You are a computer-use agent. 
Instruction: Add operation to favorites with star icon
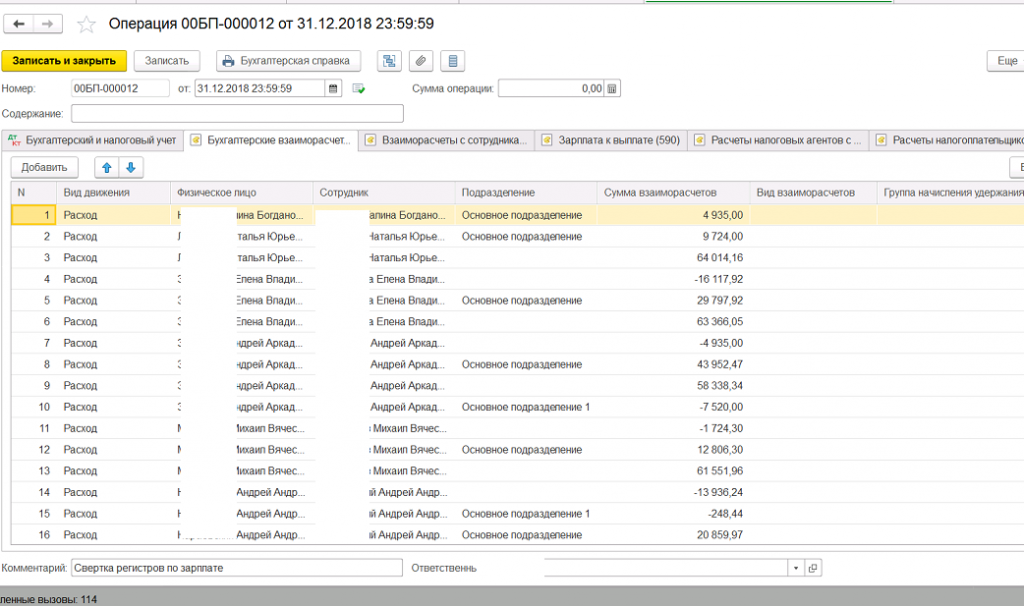[x=86, y=25]
